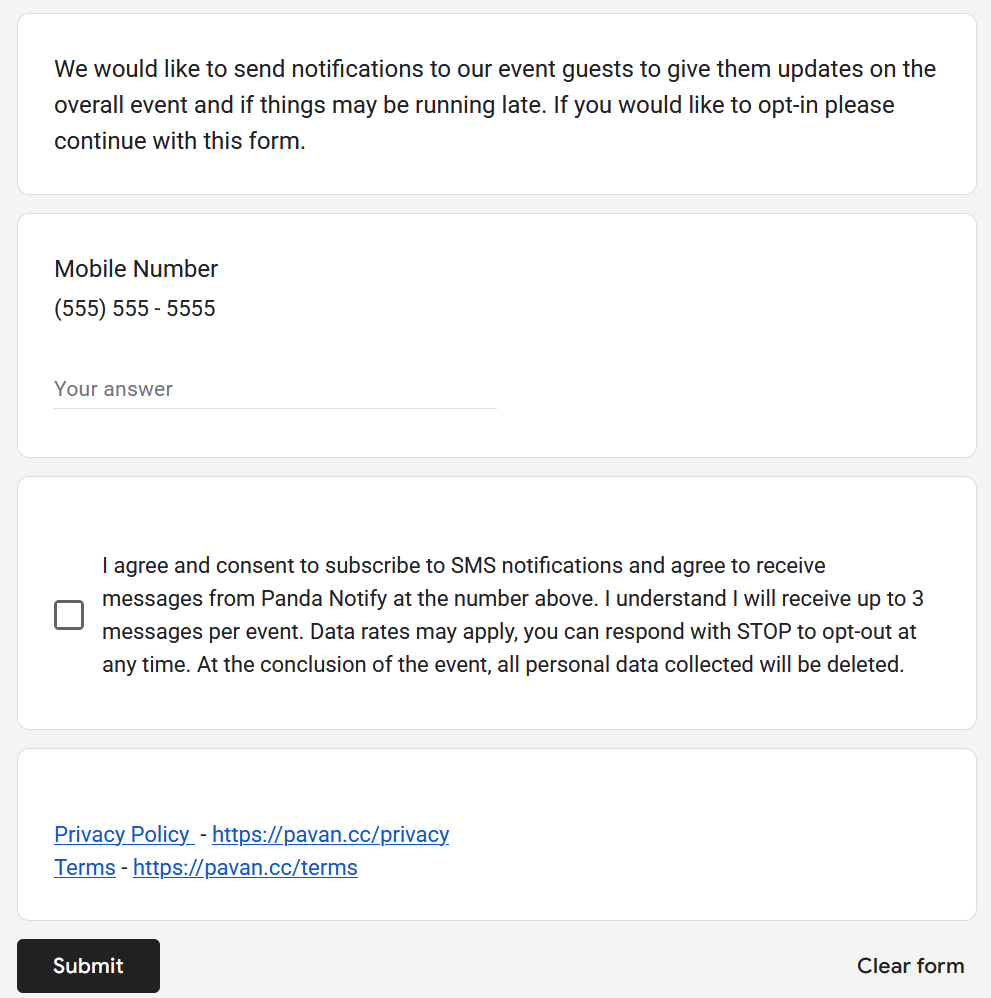Click the Mobile Number answer field
The width and height of the screenshot is (991, 998).
pos(275,389)
